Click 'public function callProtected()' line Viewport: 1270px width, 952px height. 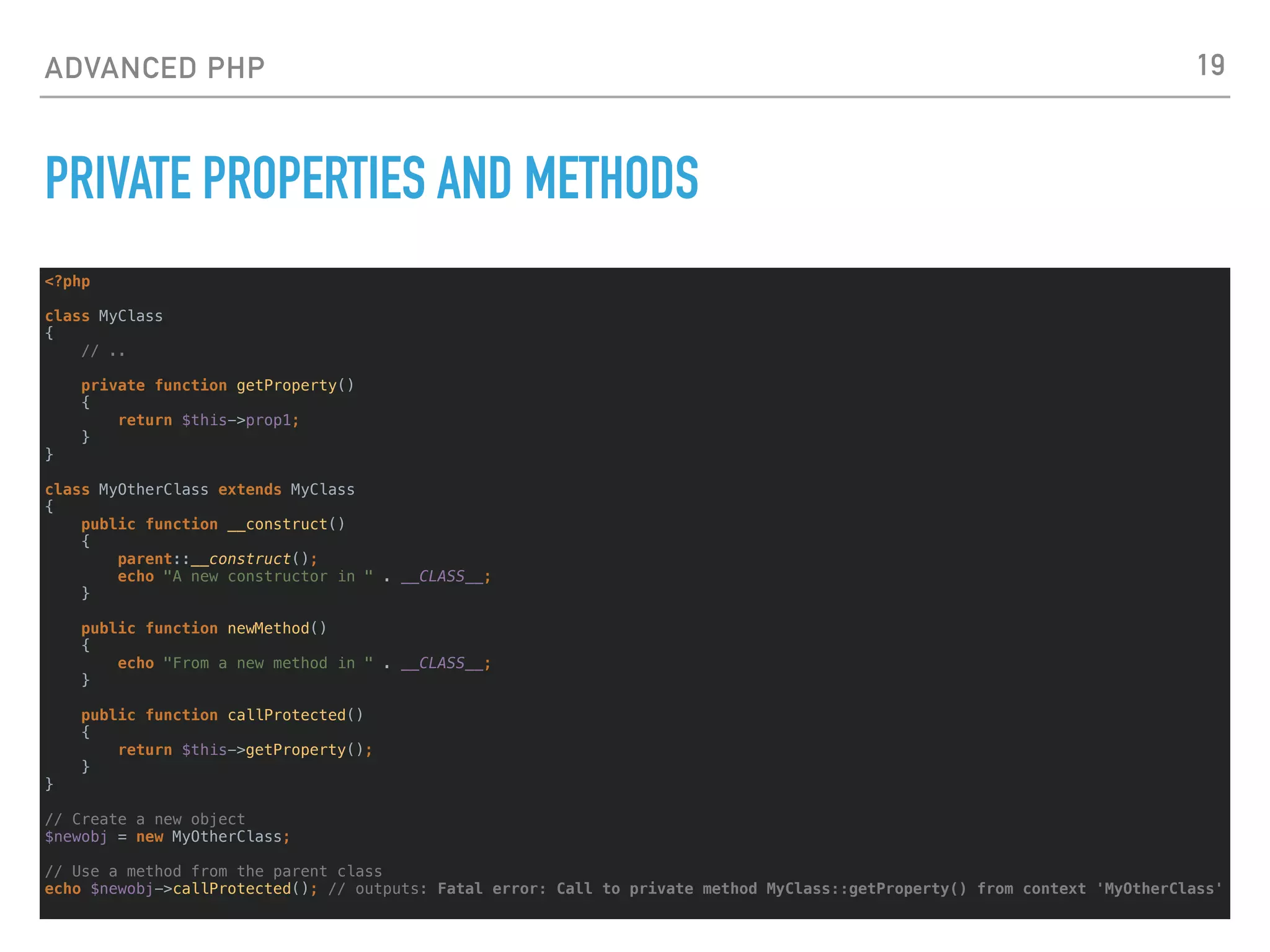pos(222,715)
